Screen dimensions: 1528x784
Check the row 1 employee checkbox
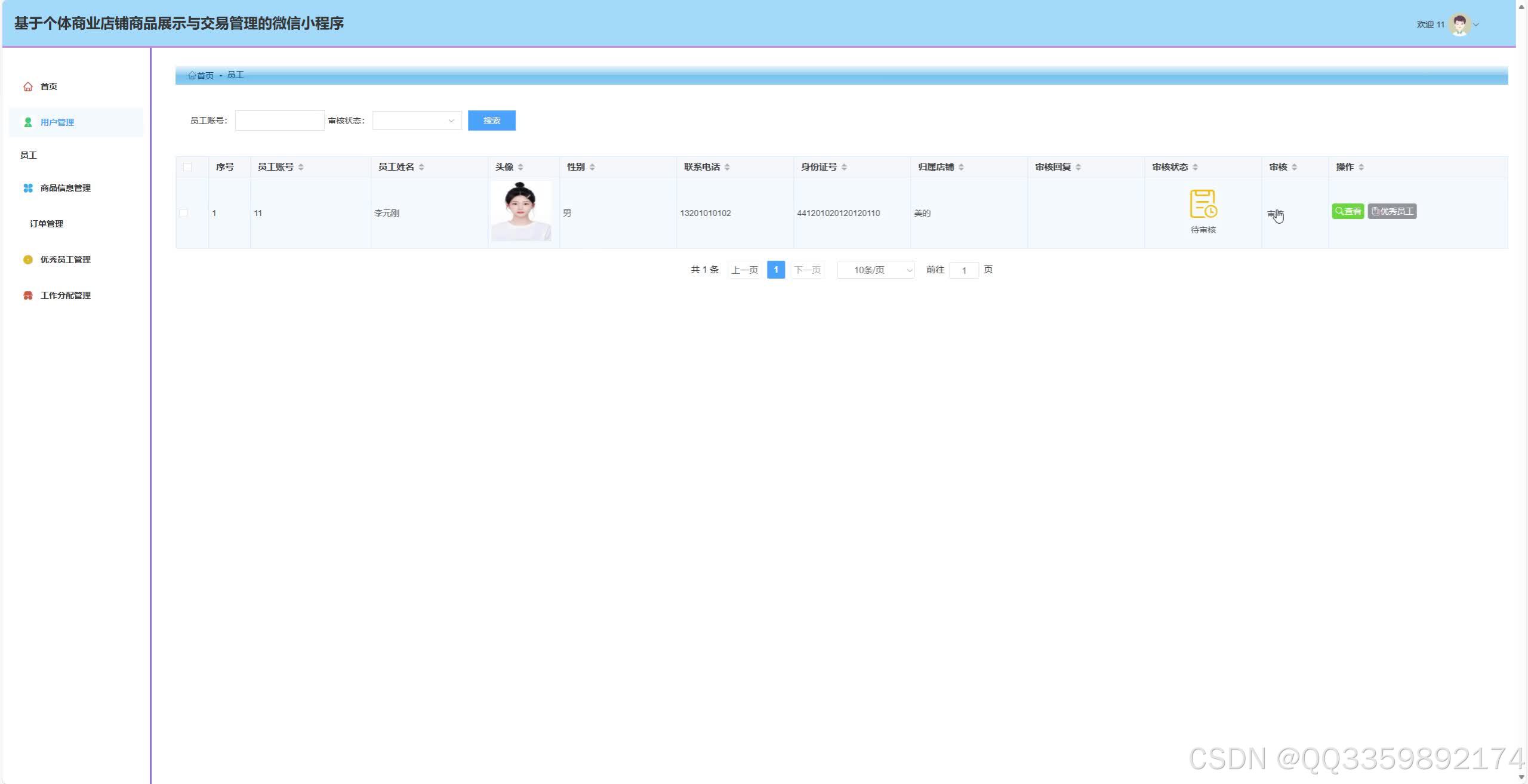[183, 213]
